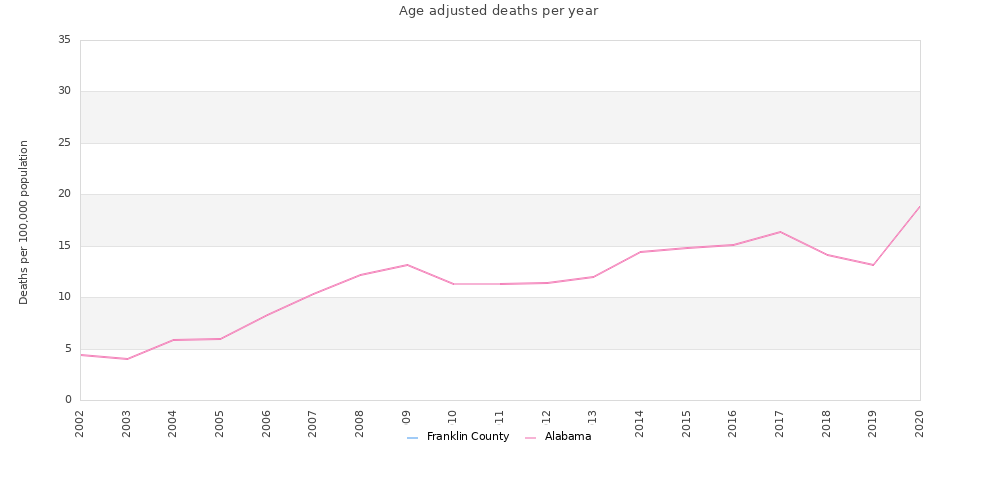Select the Alabama data point at 2017

(x=780, y=232)
